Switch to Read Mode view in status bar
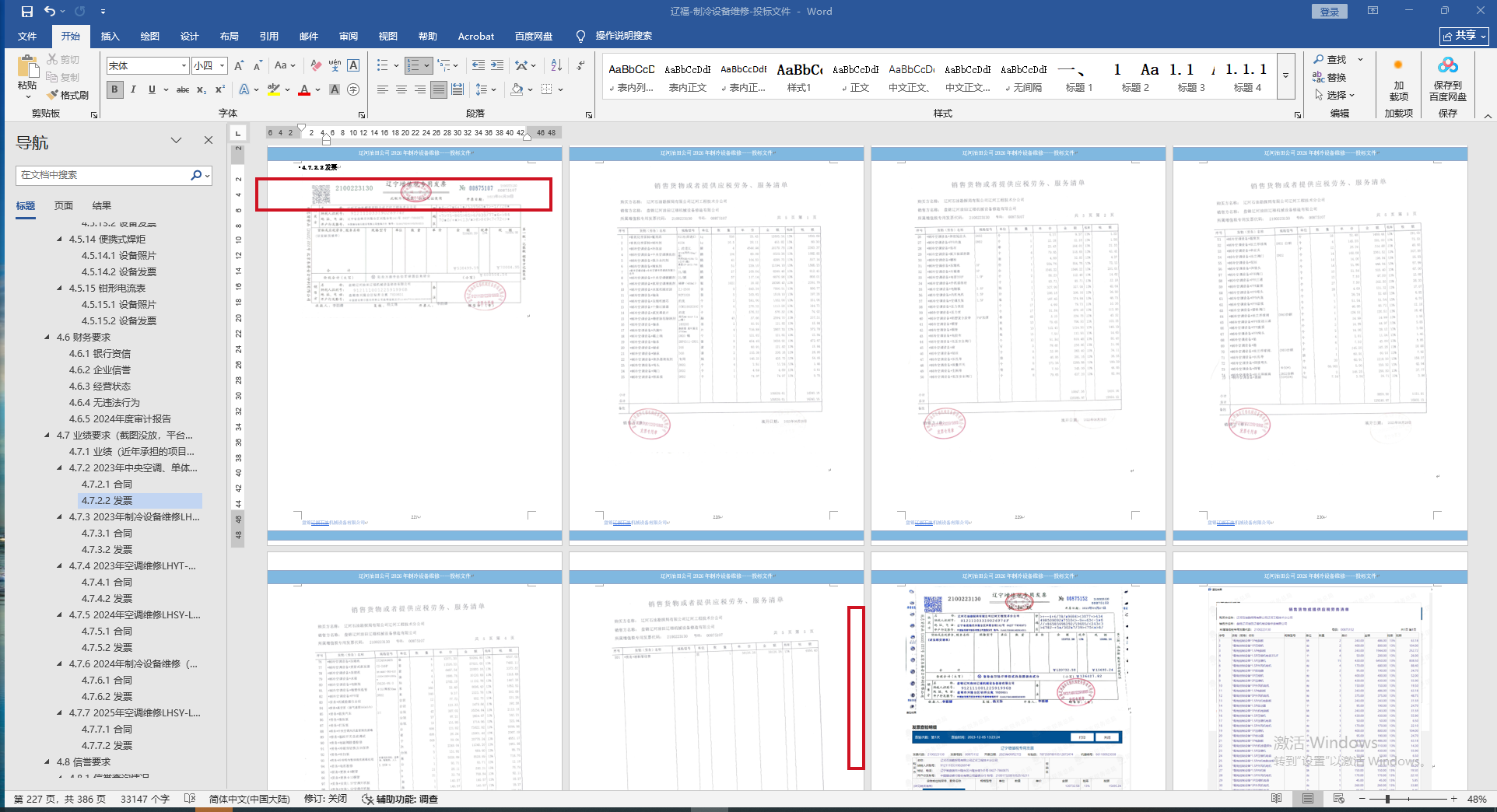Image resolution: width=1497 pixels, height=812 pixels. click(1276, 799)
